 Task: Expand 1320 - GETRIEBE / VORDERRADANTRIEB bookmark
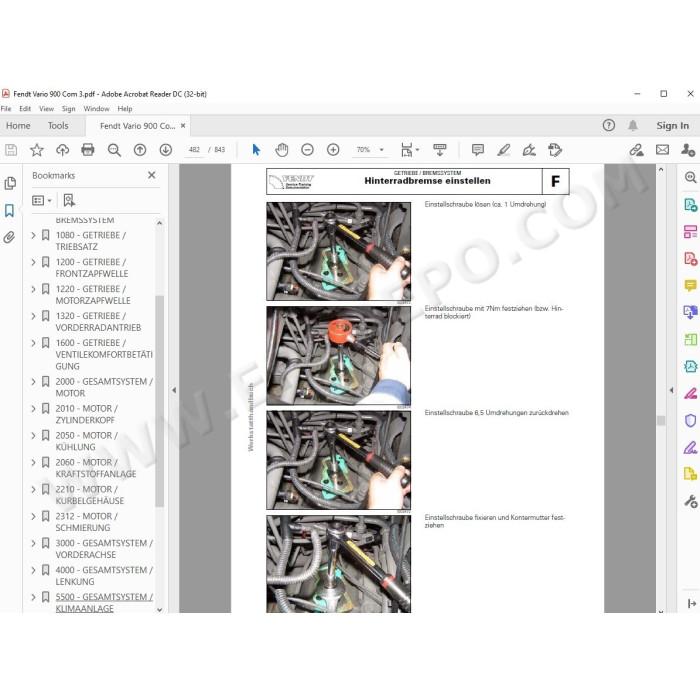[x=33, y=316]
